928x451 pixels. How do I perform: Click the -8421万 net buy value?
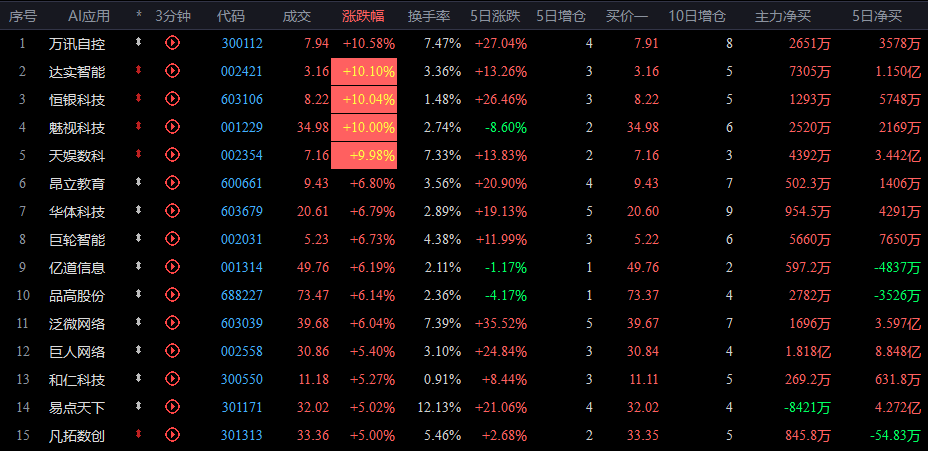click(x=807, y=408)
